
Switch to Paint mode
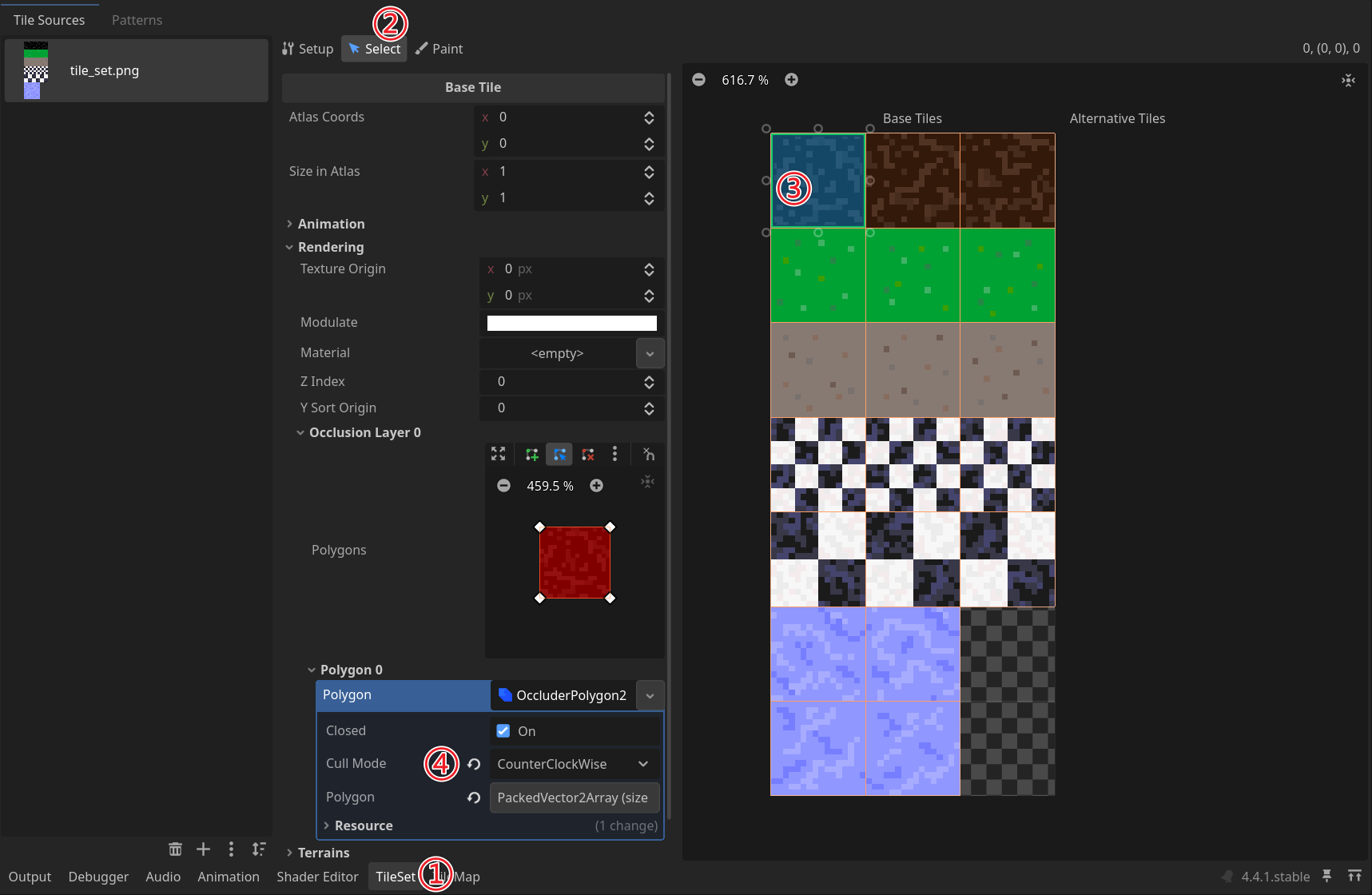pos(439,49)
